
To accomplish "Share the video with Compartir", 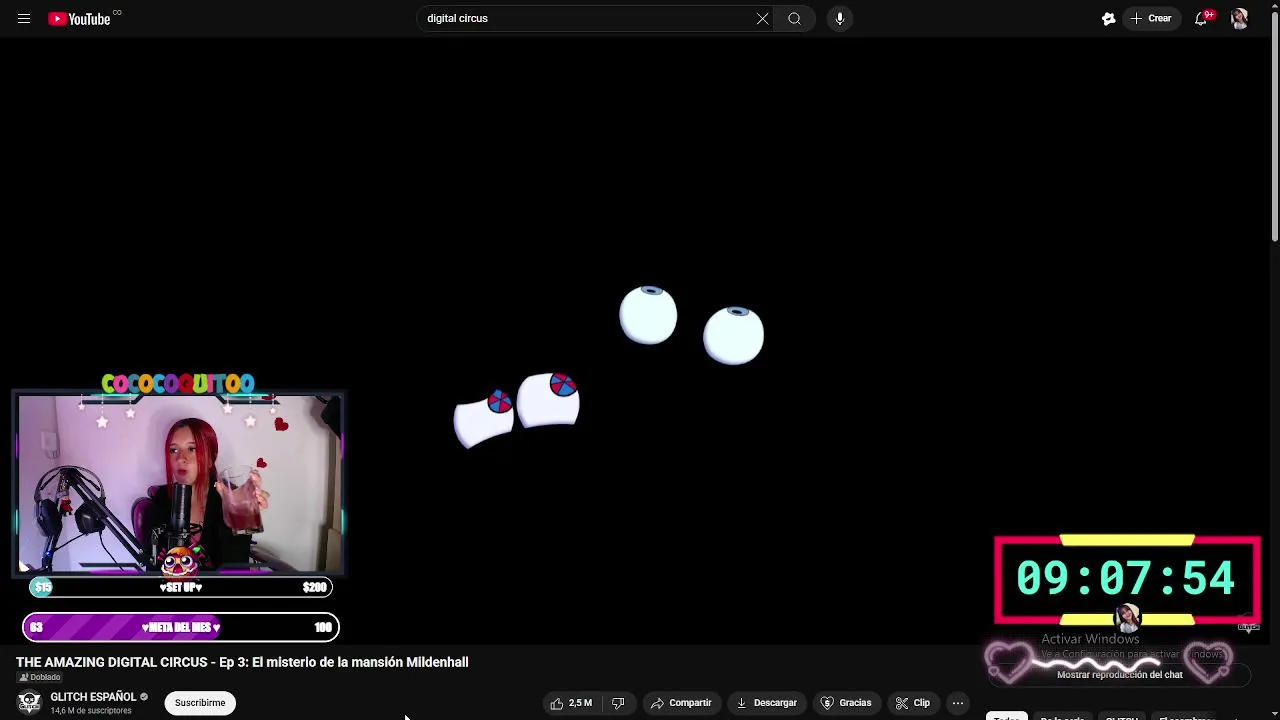I will click(681, 703).
